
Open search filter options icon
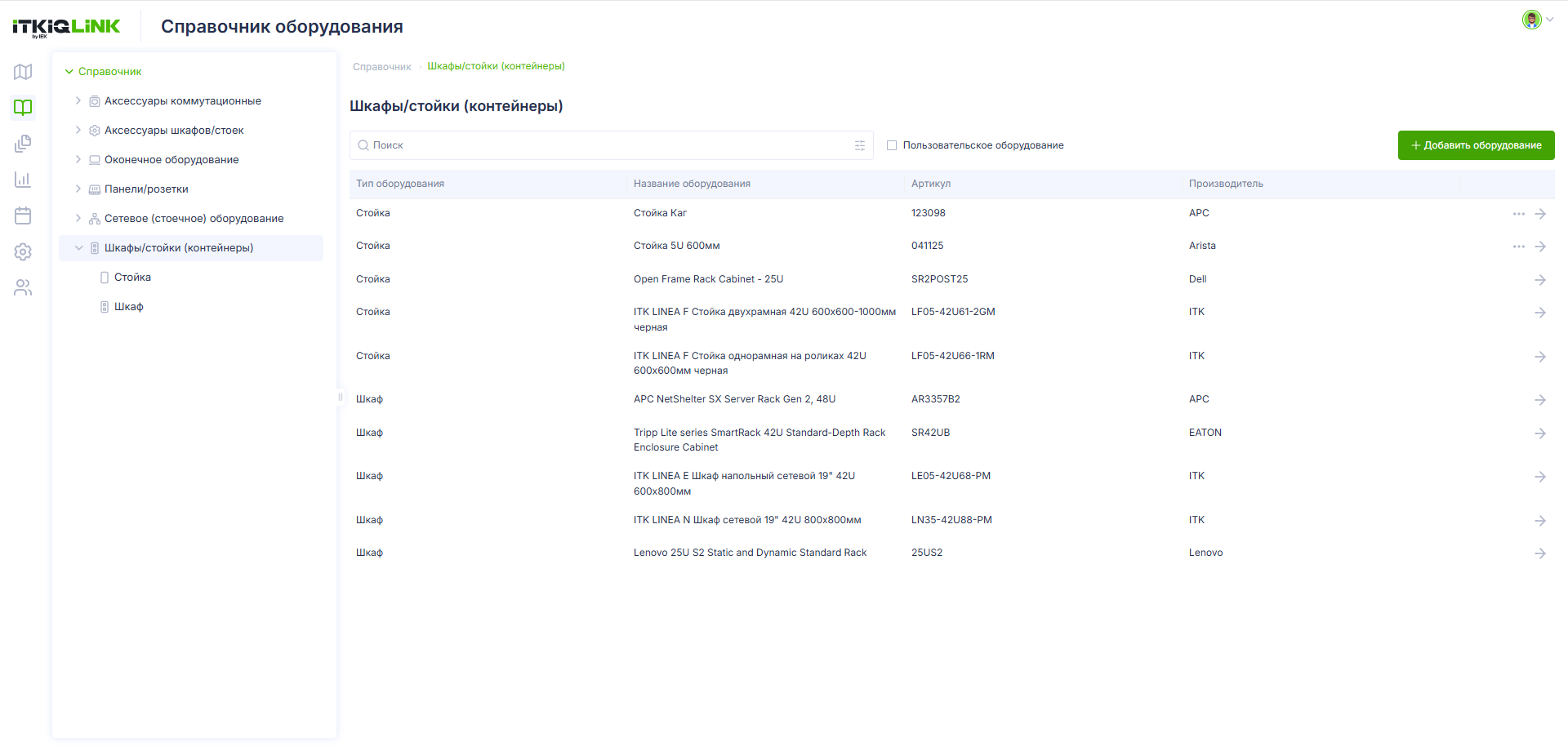click(860, 145)
